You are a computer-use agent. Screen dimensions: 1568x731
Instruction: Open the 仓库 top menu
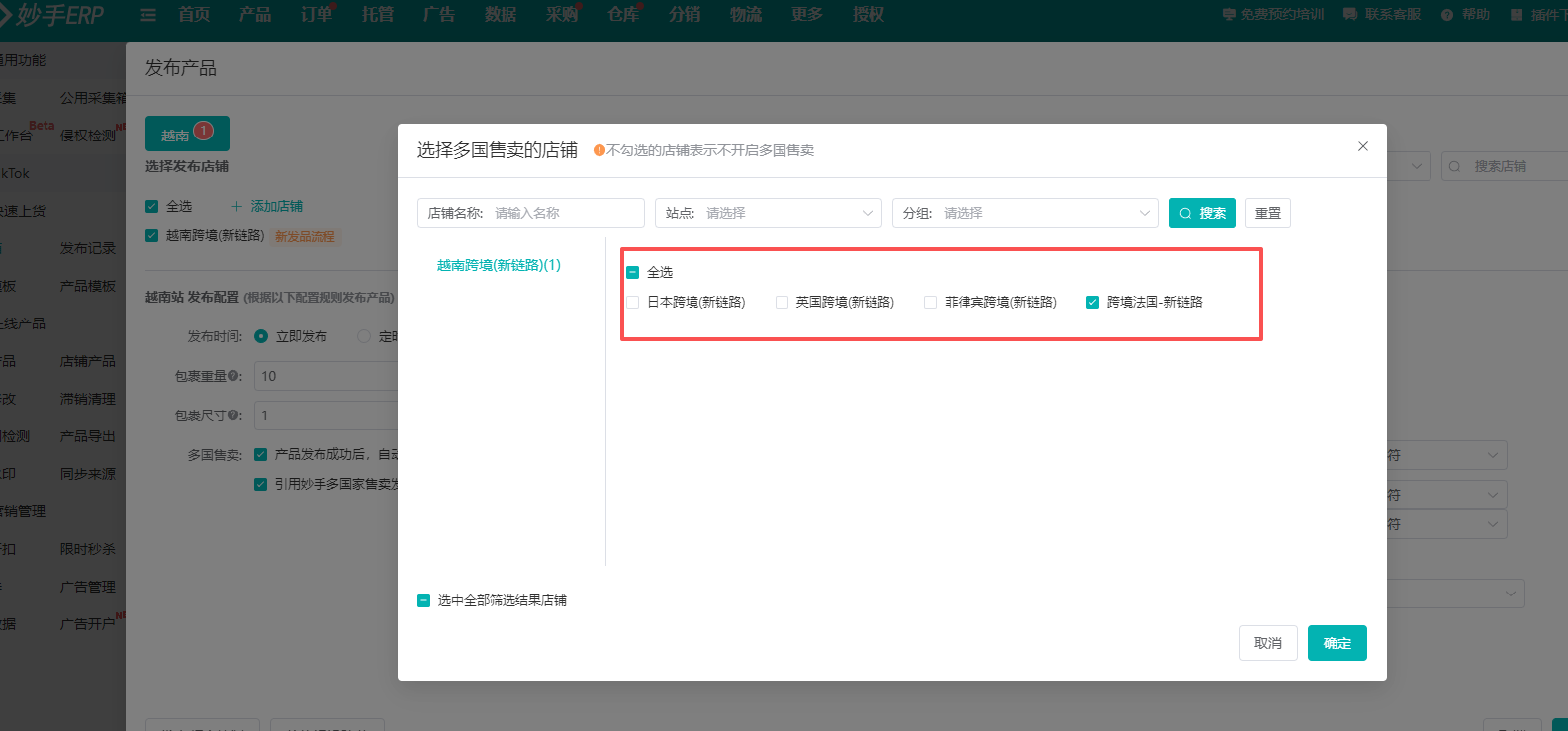pyautogui.click(x=623, y=15)
